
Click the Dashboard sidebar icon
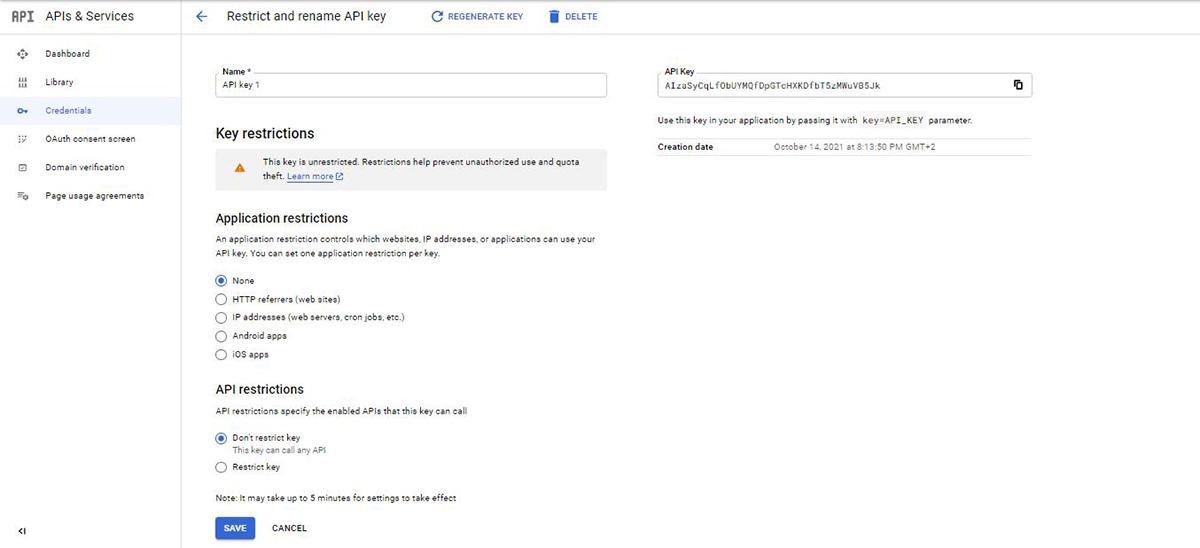pyautogui.click(x=23, y=54)
